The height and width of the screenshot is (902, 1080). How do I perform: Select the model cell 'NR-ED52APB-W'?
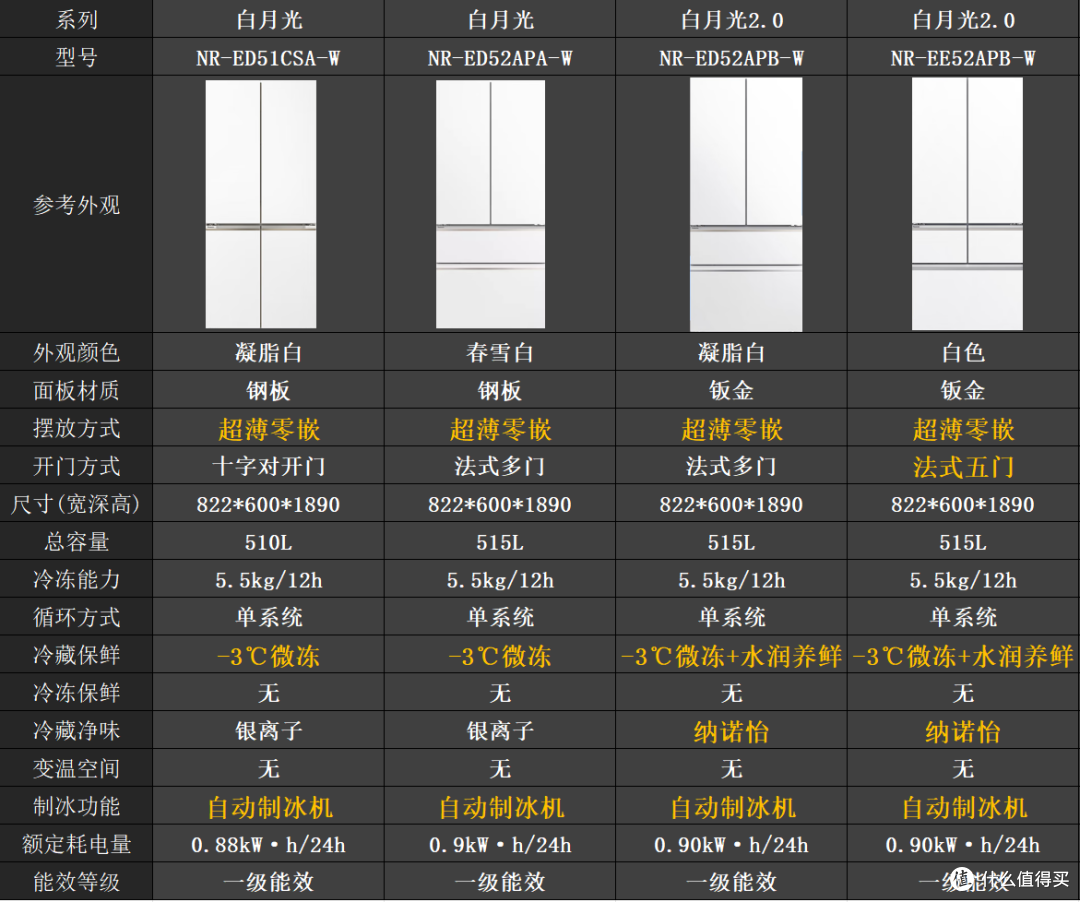(x=731, y=58)
